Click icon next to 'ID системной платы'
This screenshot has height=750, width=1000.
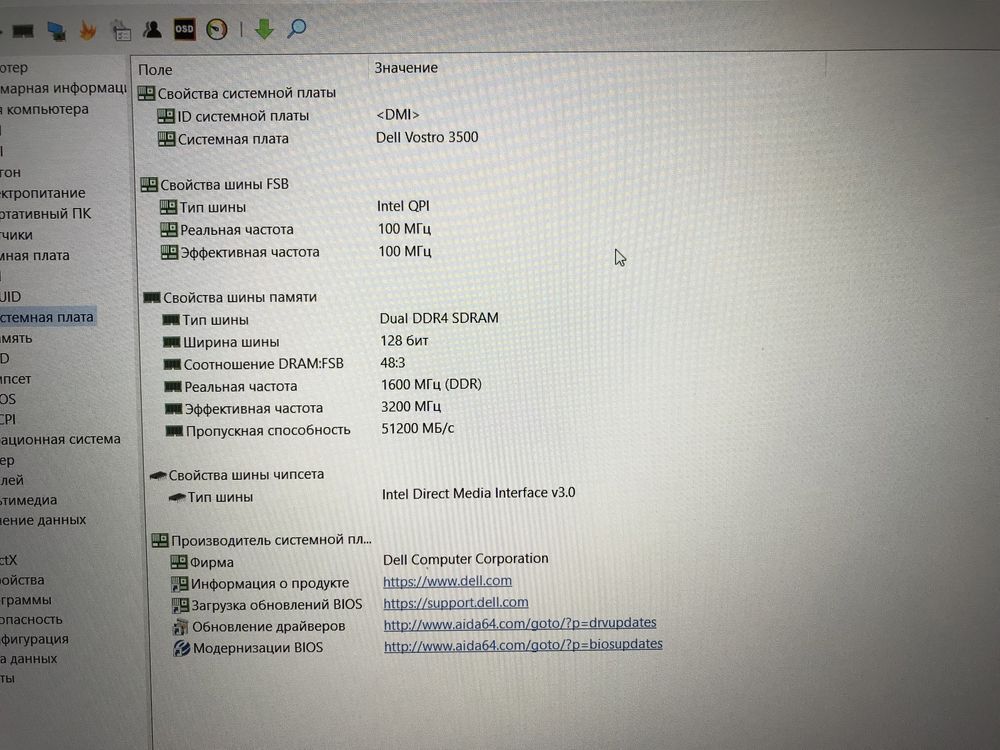coord(166,115)
